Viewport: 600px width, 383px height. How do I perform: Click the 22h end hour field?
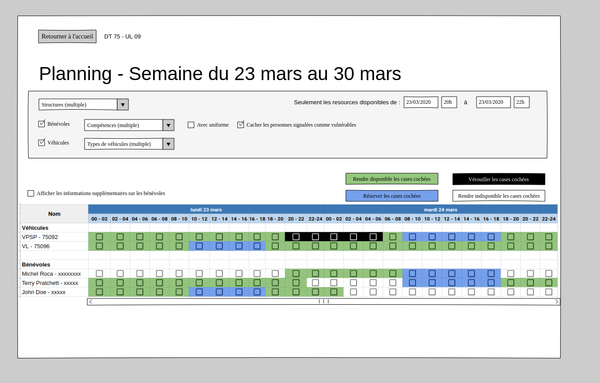click(522, 103)
